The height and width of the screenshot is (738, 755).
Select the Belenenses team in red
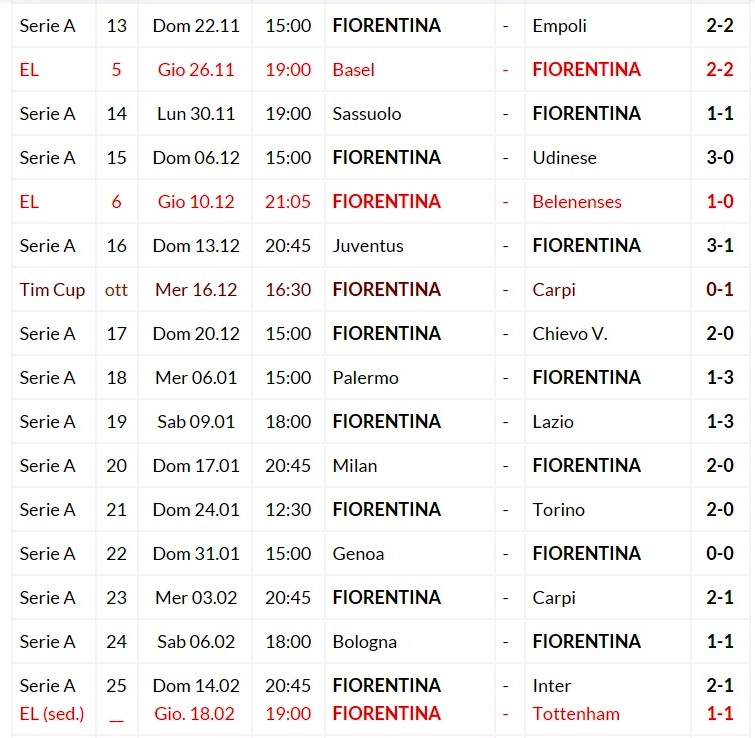click(x=577, y=202)
